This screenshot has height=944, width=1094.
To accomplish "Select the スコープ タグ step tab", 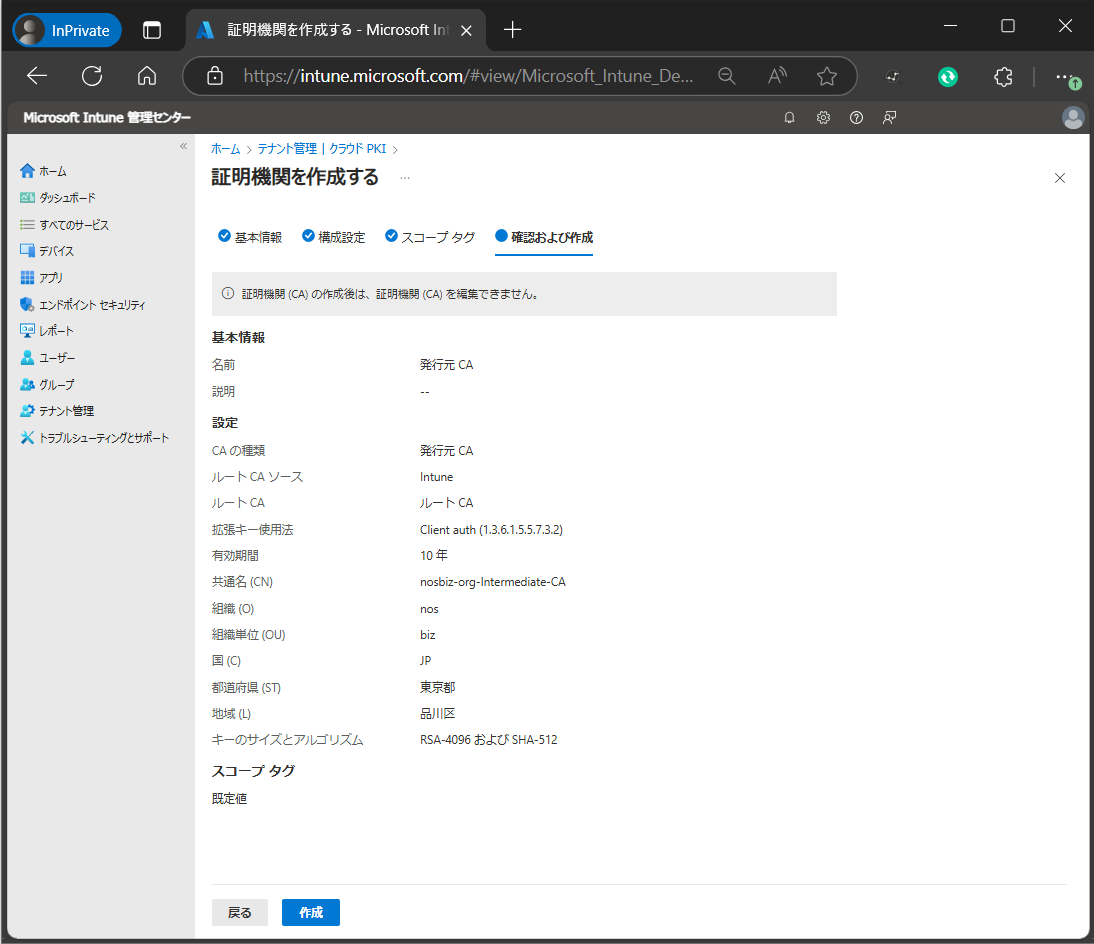I will pyautogui.click(x=430, y=237).
